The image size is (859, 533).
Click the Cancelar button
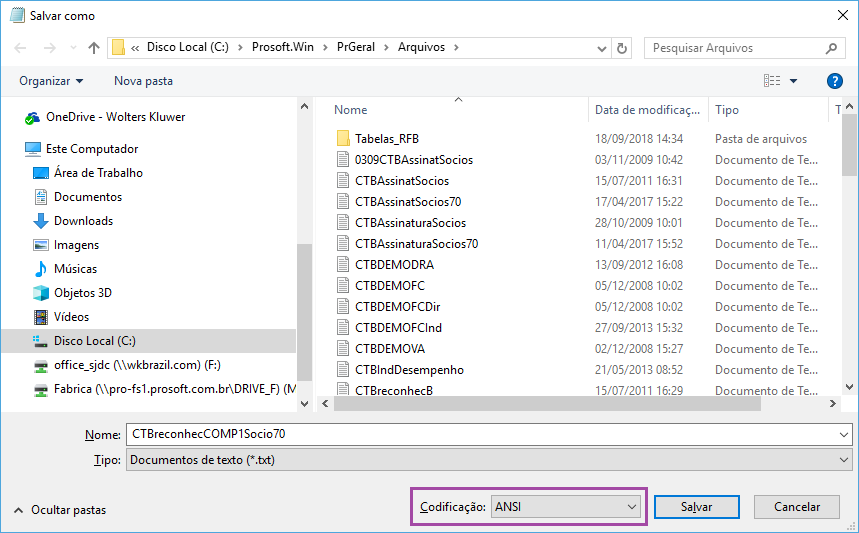(x=797, y=507)
